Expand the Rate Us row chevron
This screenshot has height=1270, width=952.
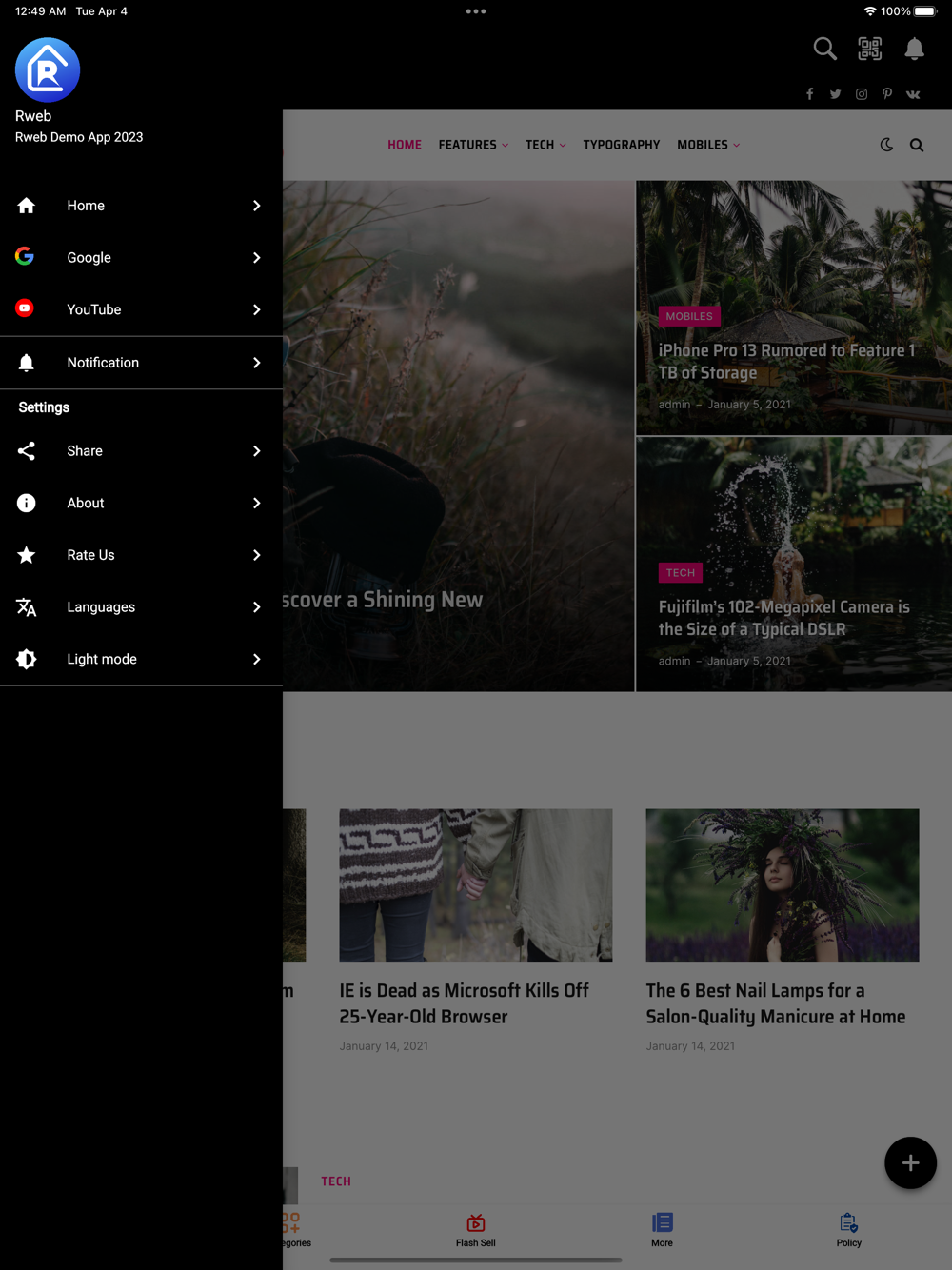[x=257, y=555]
